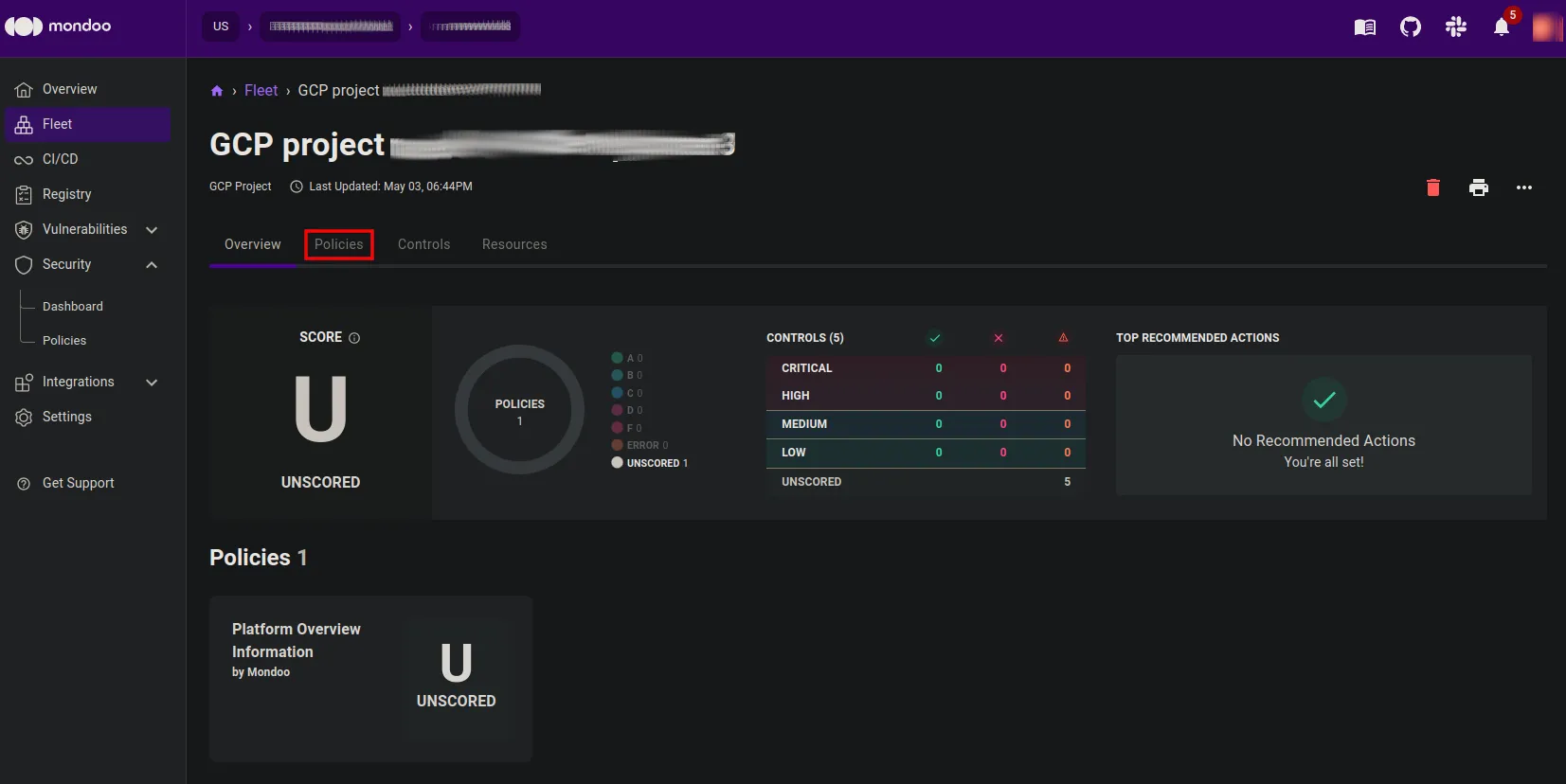Screen dimensions: 1566x784
Task: Click the Overview house icon in sidebar
Action: [x=24, y=90]
